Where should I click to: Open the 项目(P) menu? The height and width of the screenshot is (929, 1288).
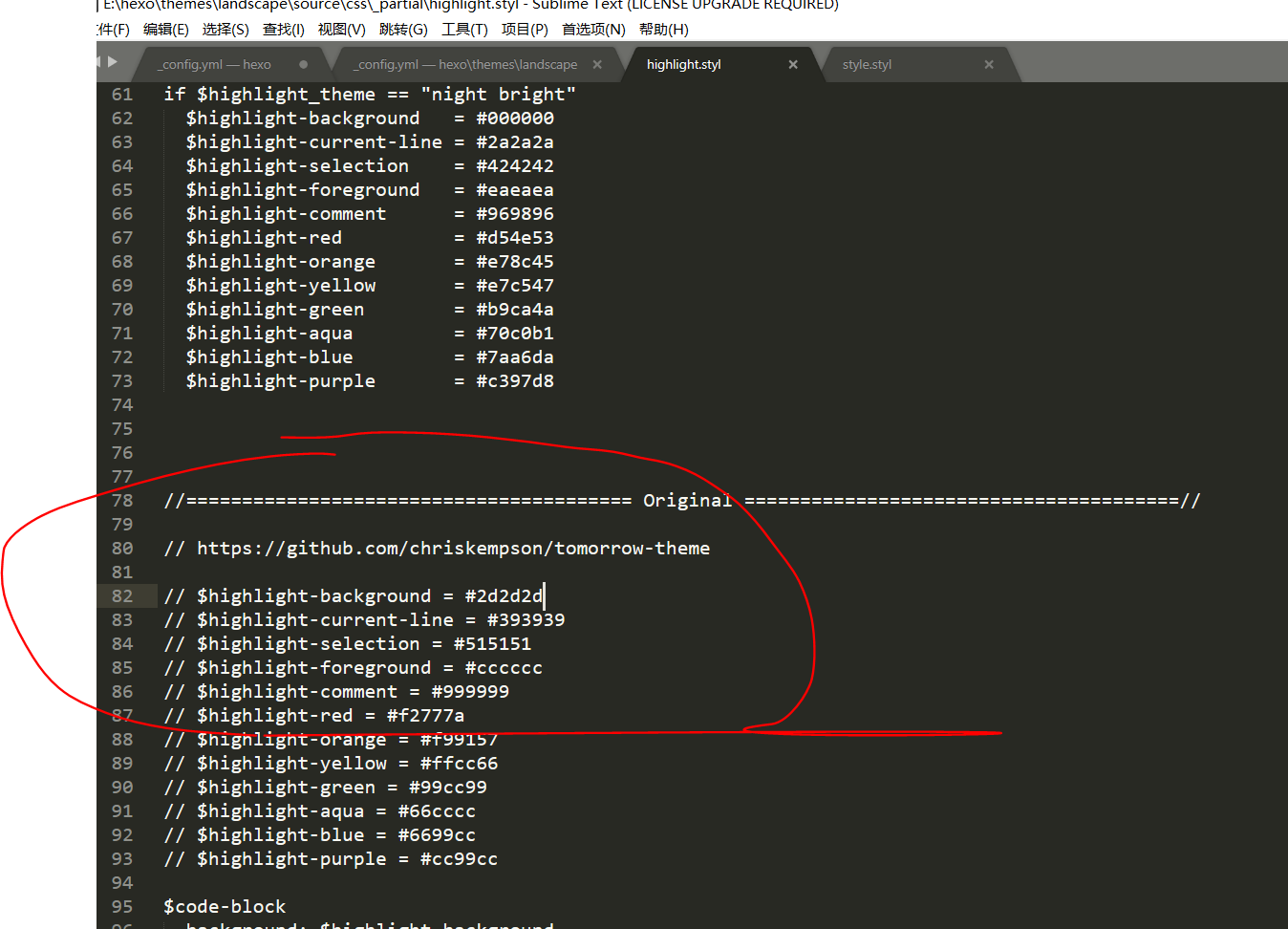click(x=525, y=30)
